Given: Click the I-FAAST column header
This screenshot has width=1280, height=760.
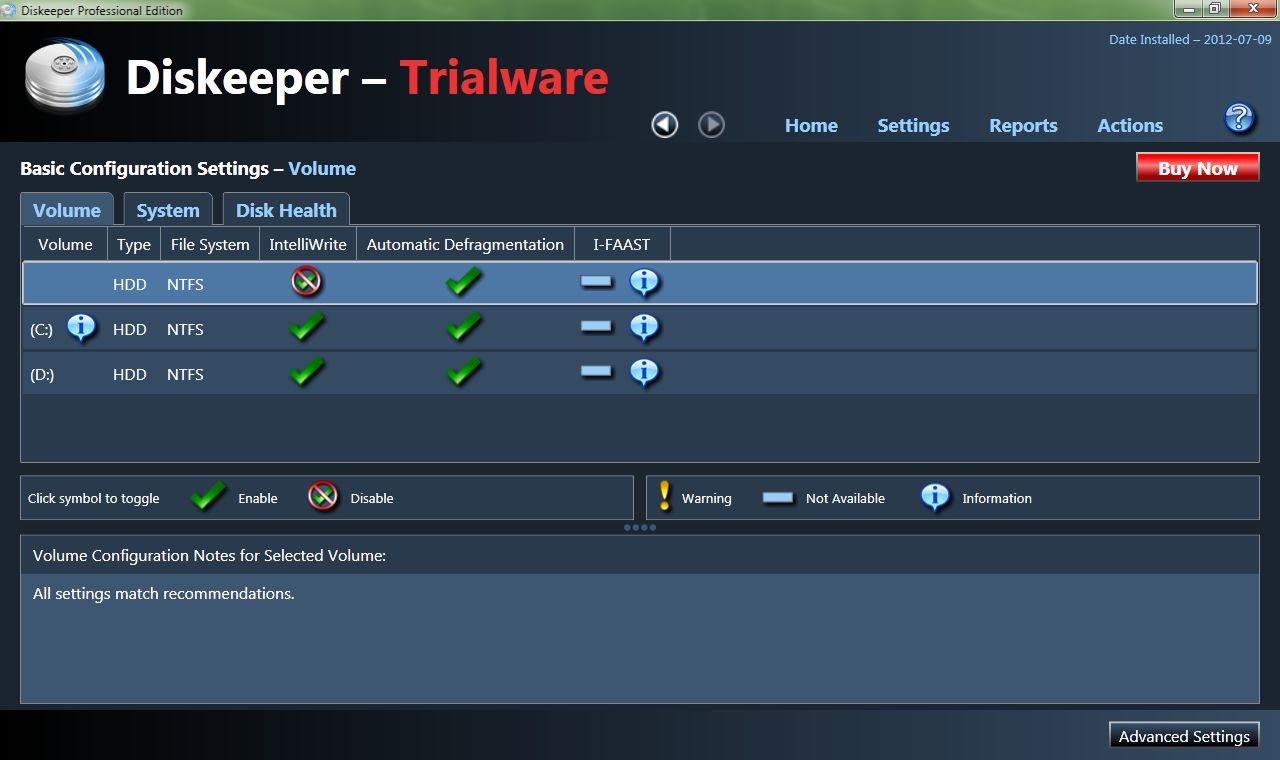Looking at the screenshot, I should click(x=621, y=244).
